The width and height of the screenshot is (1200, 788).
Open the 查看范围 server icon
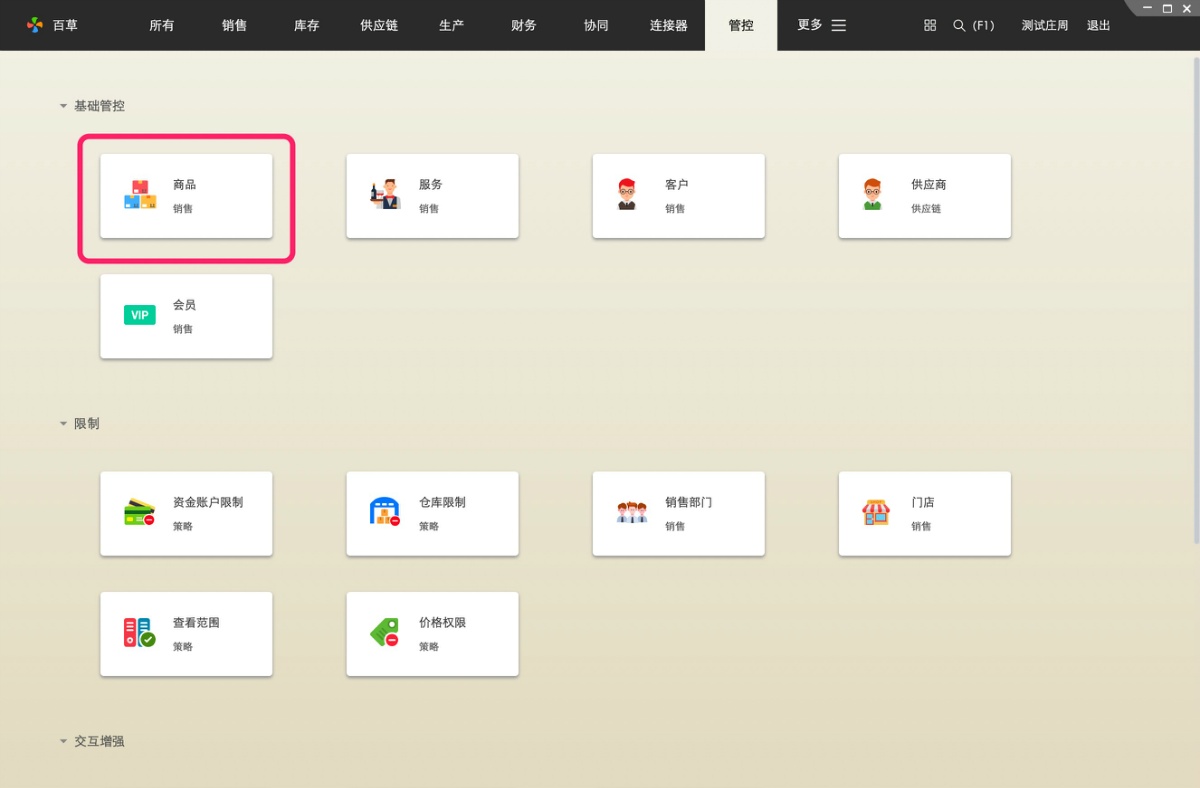tap(140, 632)
